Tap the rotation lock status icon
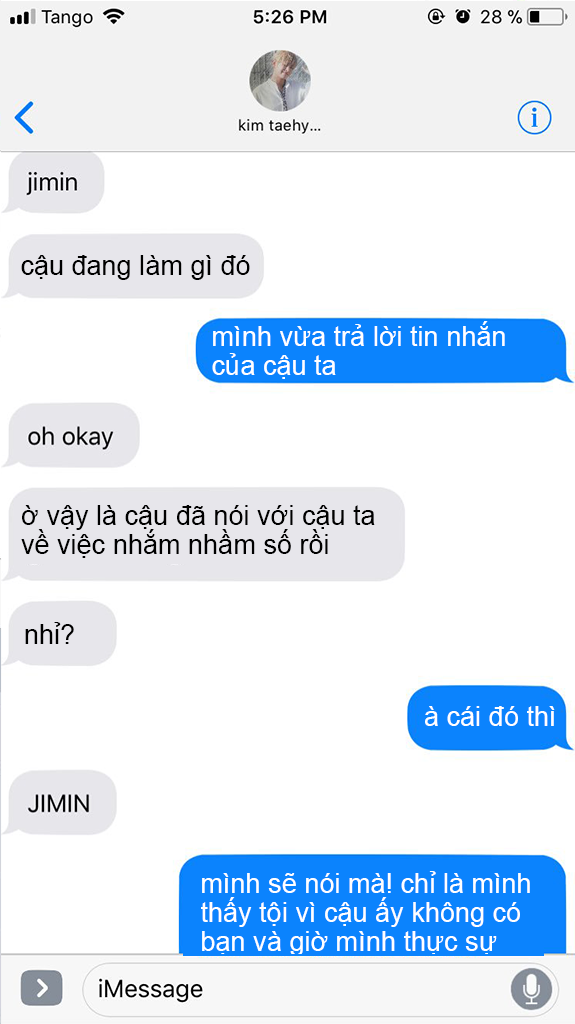Screen dimensions: 575x1024 click(x=436, y=17)
